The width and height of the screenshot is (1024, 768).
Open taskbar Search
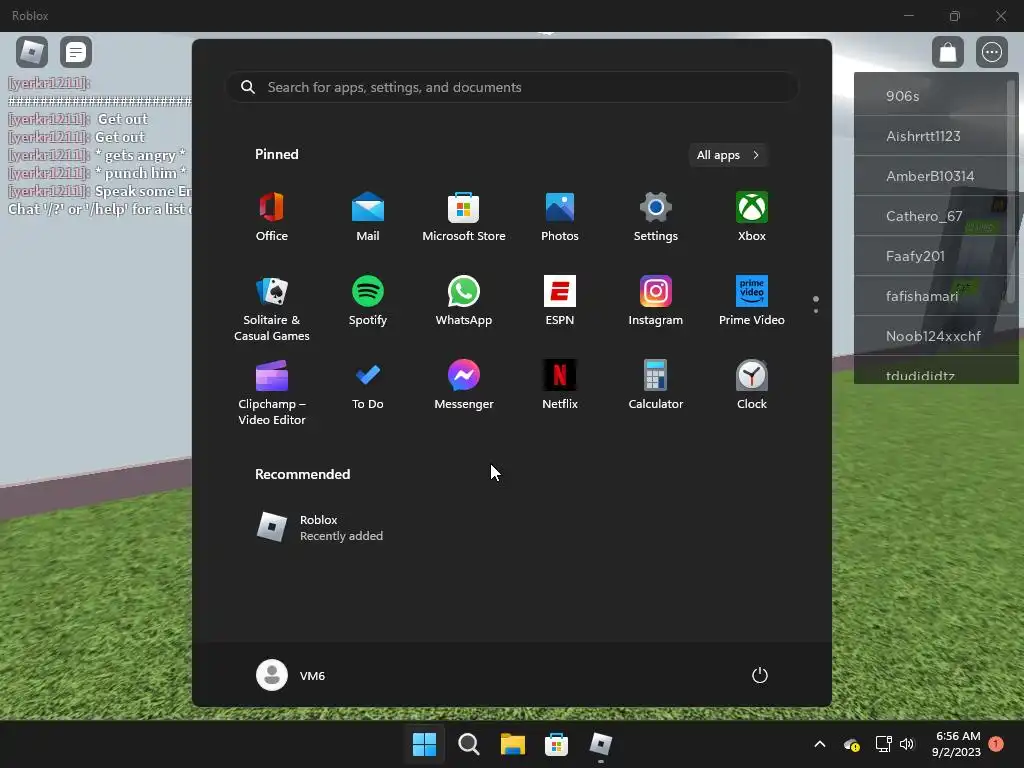469,744
